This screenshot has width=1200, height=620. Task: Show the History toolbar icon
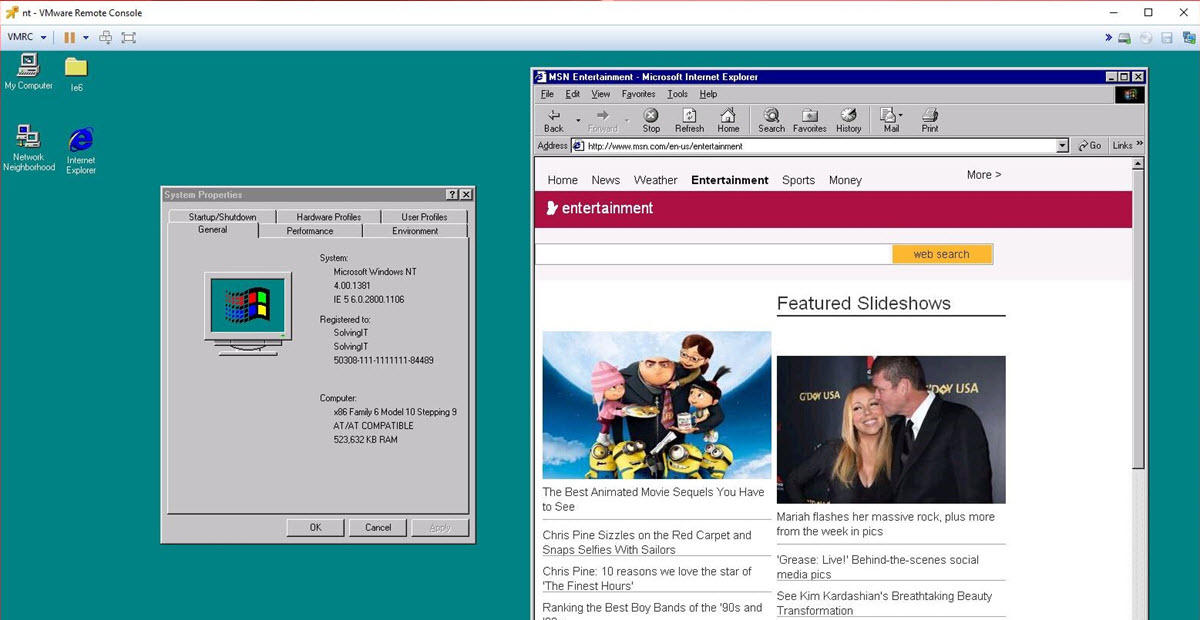click(x=849, y=115)
